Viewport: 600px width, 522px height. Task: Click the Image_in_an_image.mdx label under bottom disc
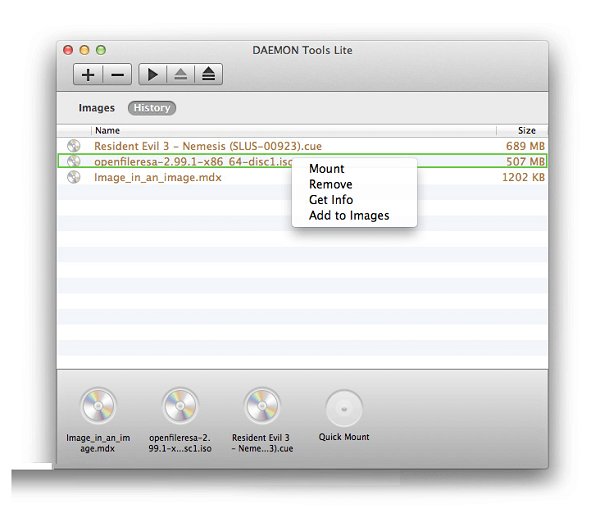click(98, 443)
